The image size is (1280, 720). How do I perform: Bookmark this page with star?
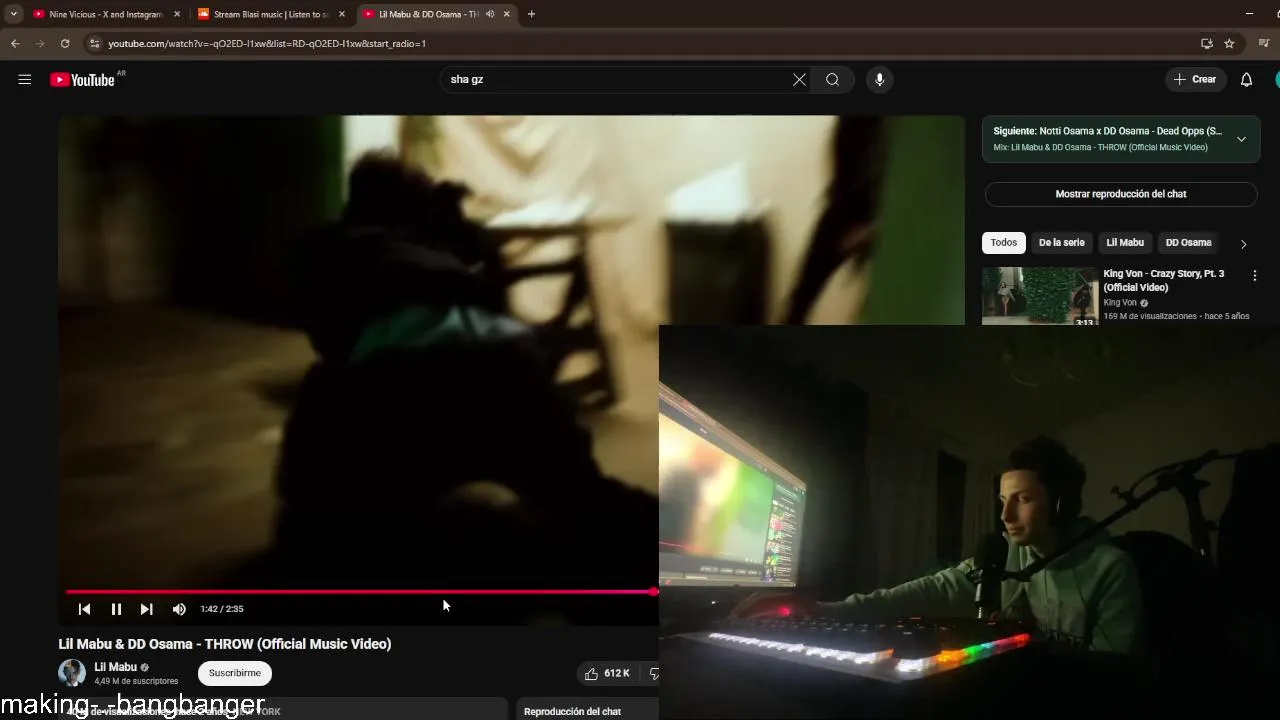pos(1229,44)
